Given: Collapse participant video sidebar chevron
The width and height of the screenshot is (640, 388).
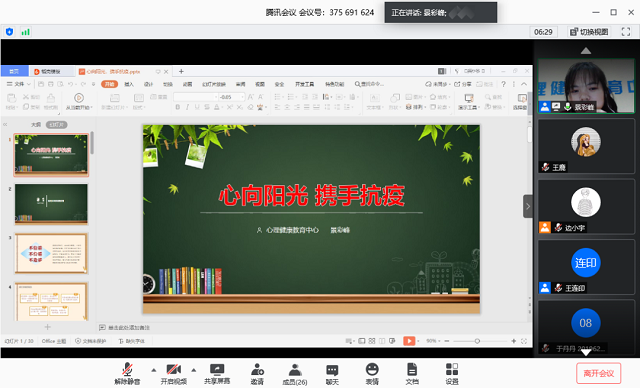Looking at the screenshot, I should click(x=528, y=206).
